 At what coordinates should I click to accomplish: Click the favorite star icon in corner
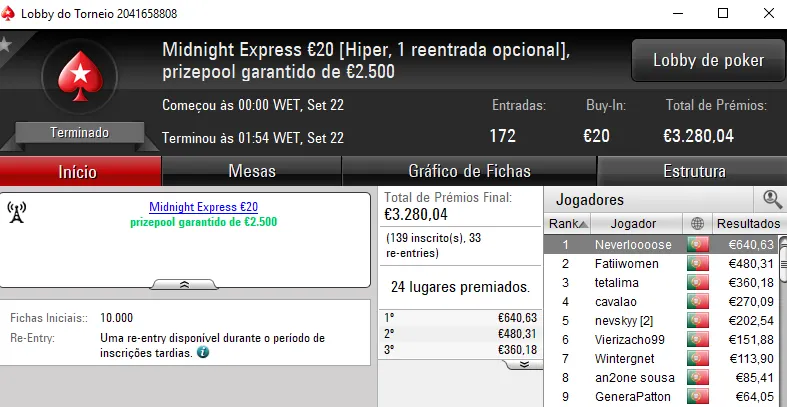(x=6, y=44)
